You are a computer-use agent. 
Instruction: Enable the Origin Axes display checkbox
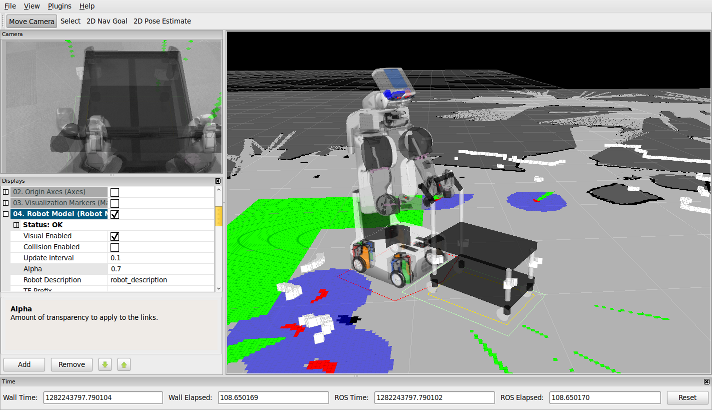[114, 192]
